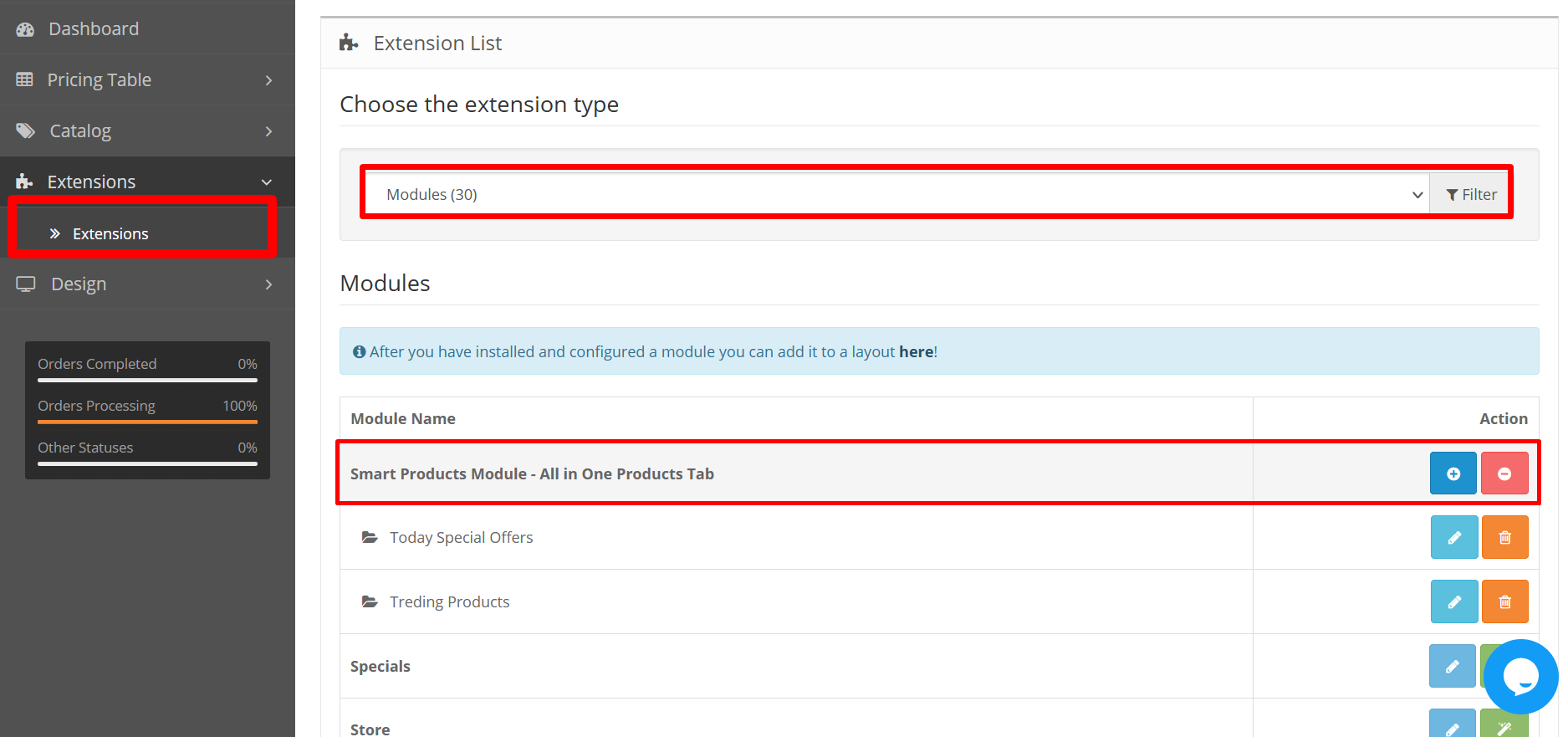
Task: Expand the Catalog sidebar menu
Action: click(146, 131)
